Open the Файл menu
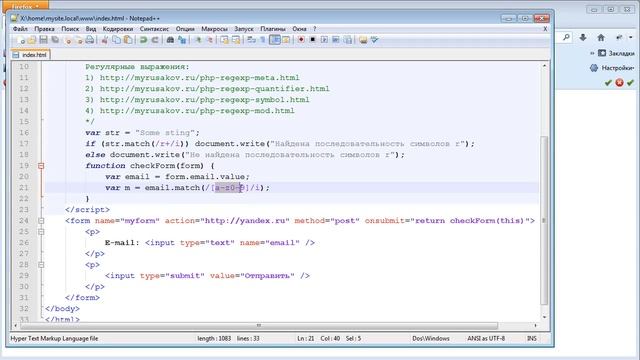The width and height of the screenshot is (640, 360). point(20,29)
